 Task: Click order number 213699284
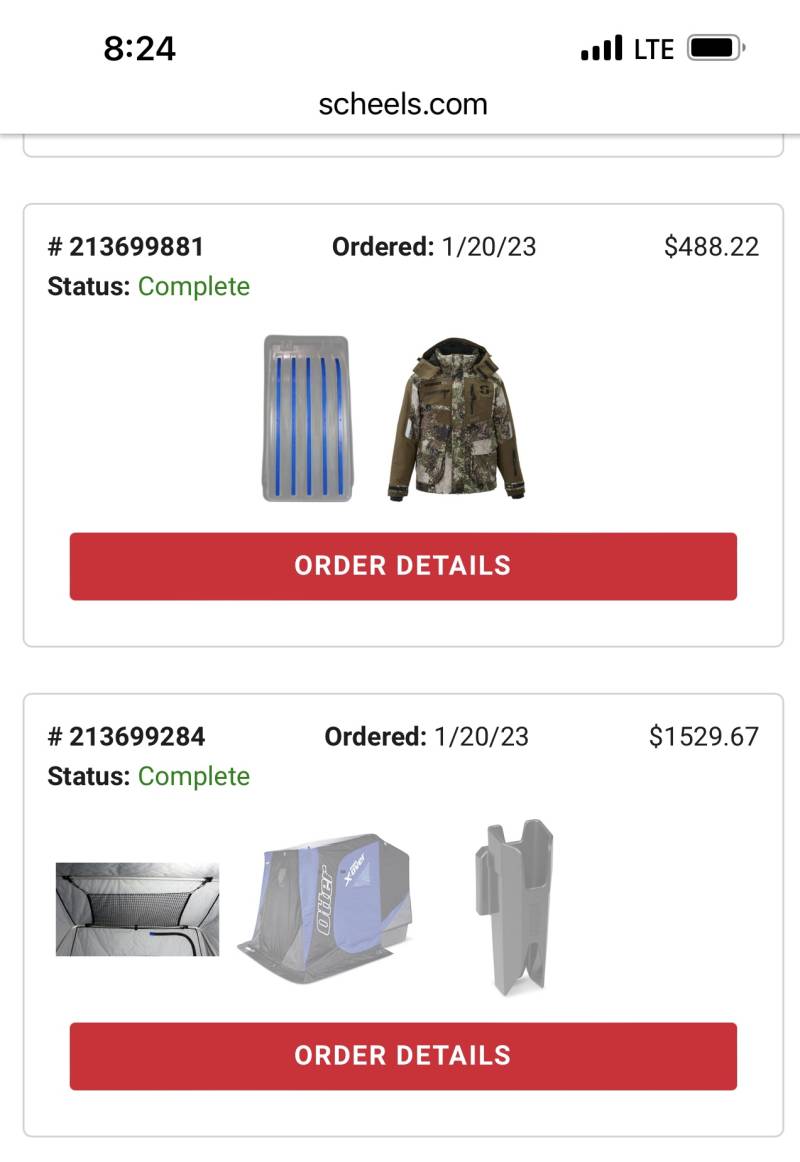point(126,737)
